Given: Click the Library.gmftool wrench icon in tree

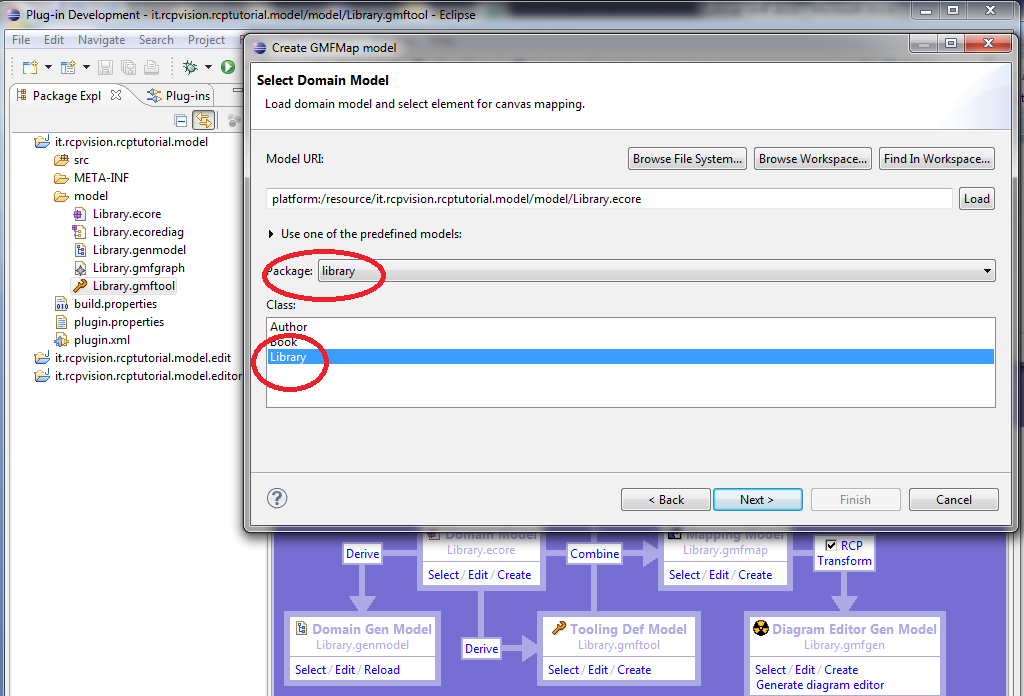Looking at the screenshot, I should (x=80, y=286).
